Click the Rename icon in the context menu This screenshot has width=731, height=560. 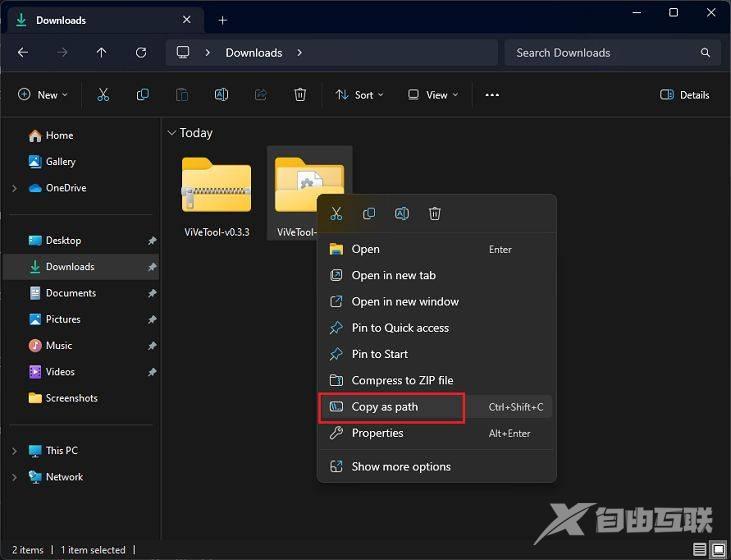tap(402, 214)
